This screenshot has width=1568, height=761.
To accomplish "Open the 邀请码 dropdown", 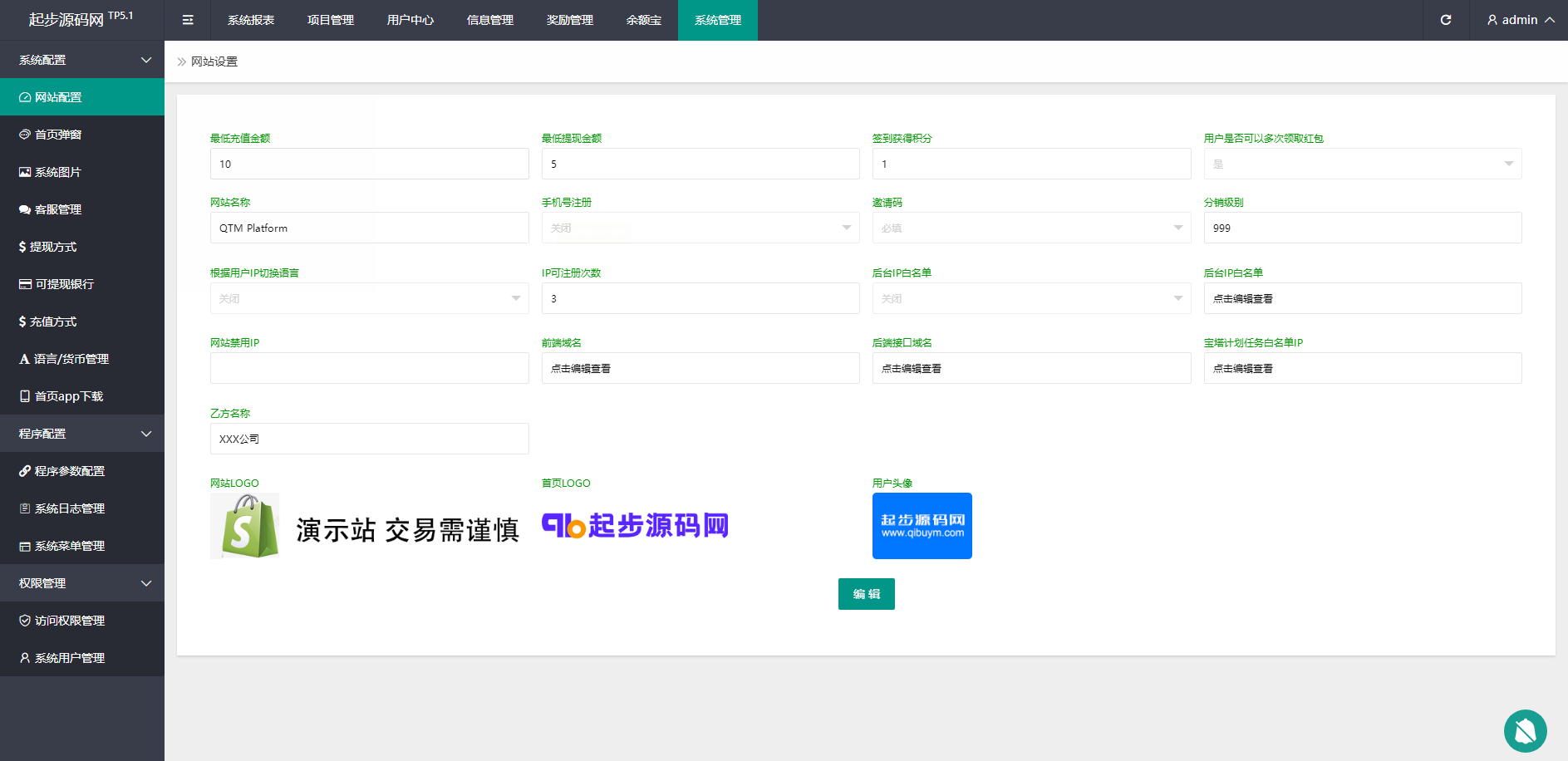I will point(1030,228).
